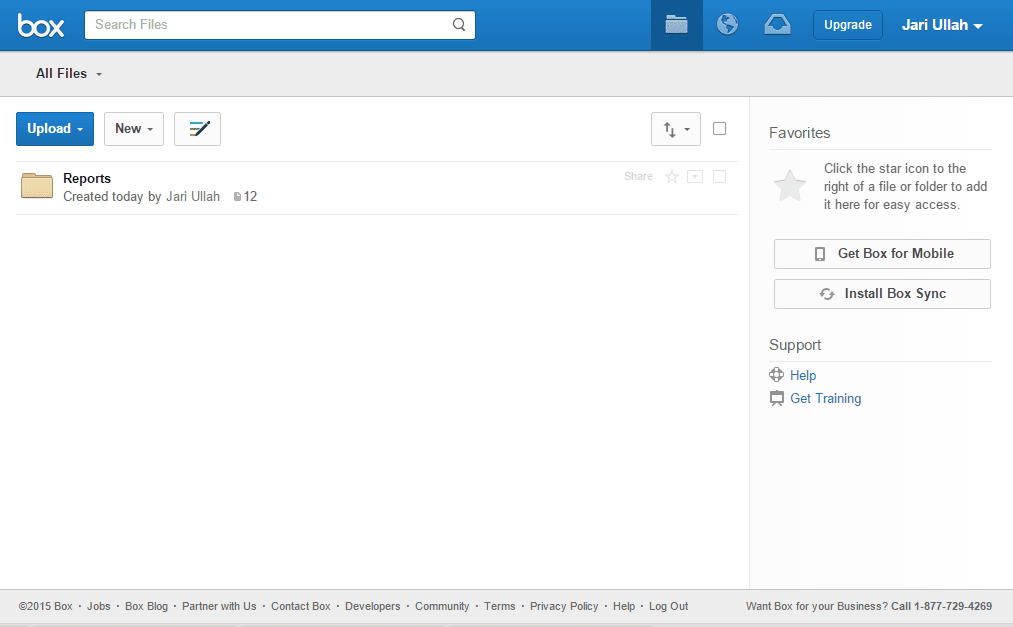
Task: Open the Box Blog footer link
Action: click(x=147, y=606)
